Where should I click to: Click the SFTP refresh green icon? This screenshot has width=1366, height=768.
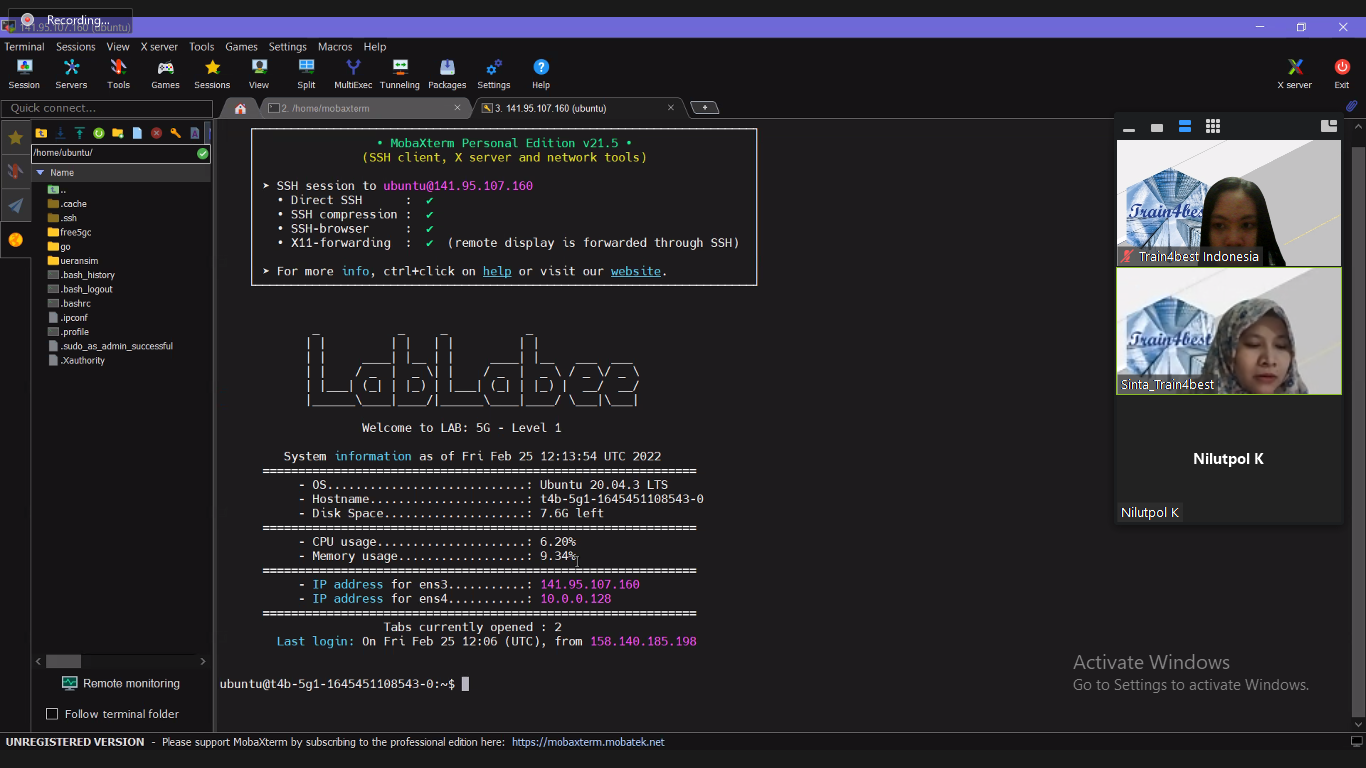(x=99, y=133)
